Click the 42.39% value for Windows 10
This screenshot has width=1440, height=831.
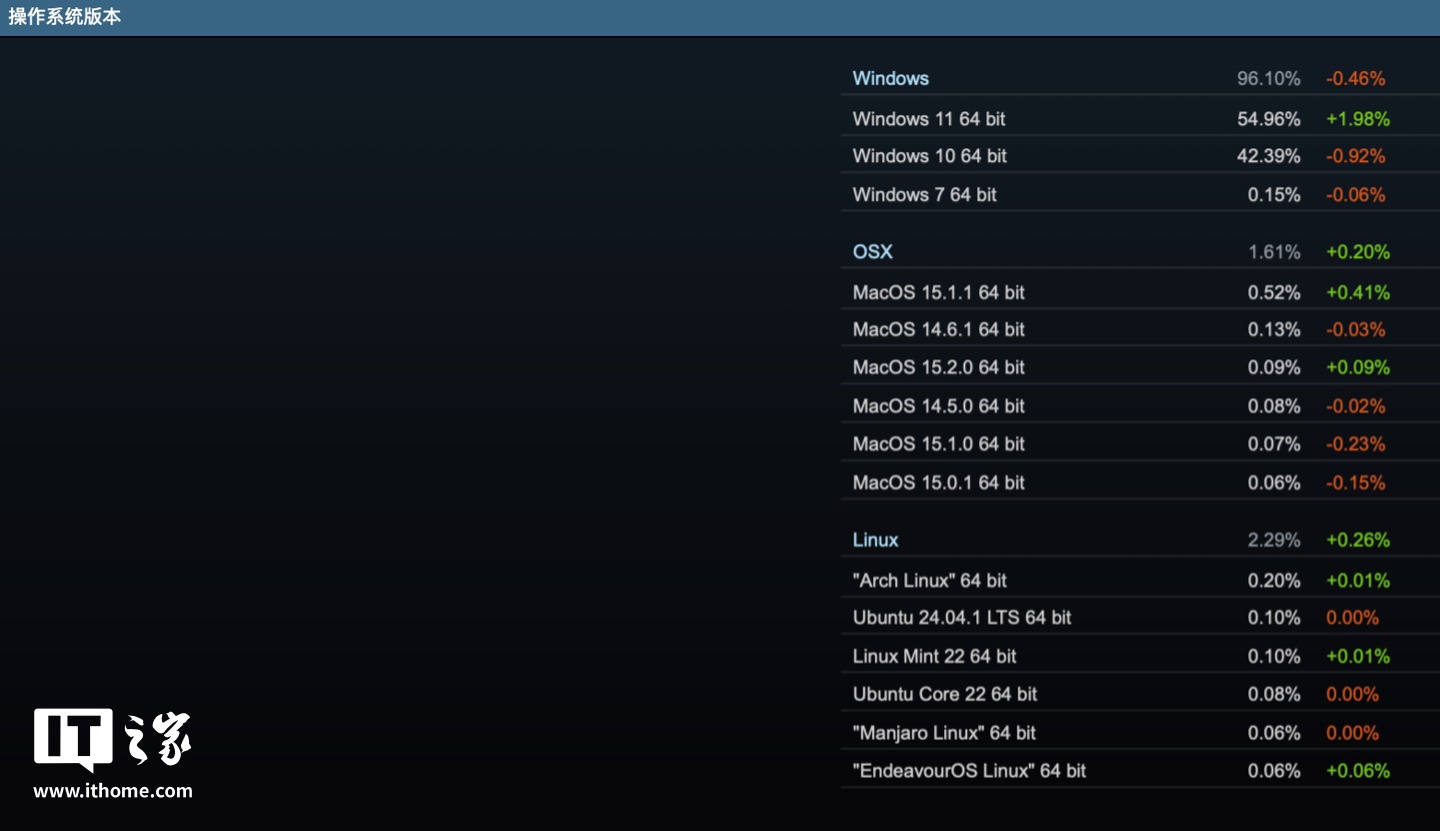pos(1268,156)
